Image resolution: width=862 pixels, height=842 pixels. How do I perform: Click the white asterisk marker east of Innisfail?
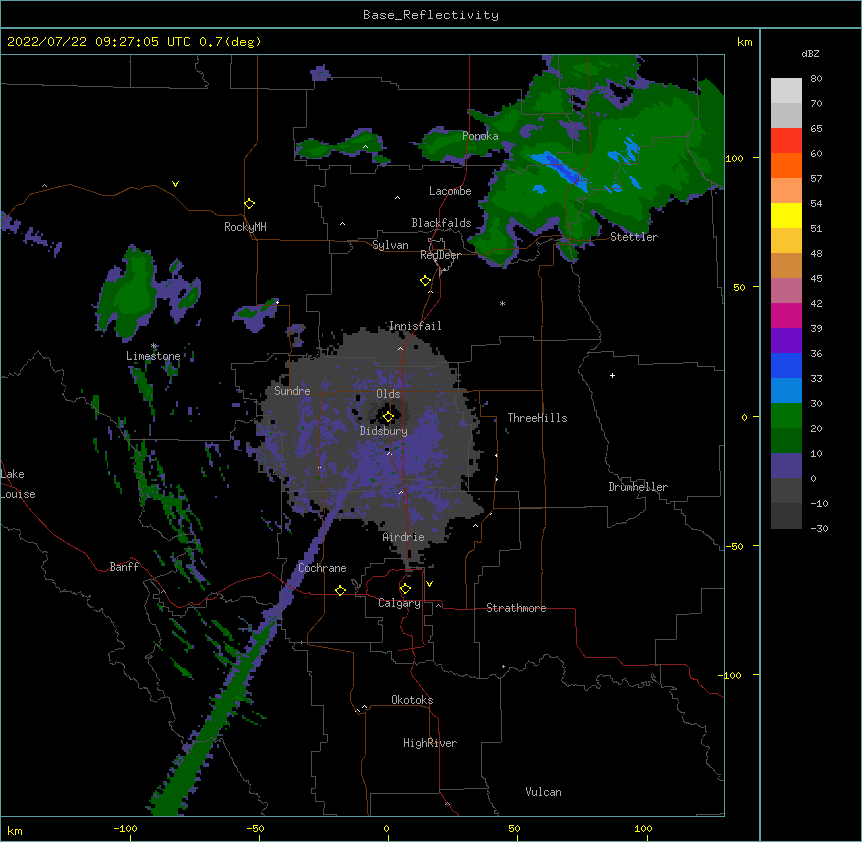coord(502,303)
